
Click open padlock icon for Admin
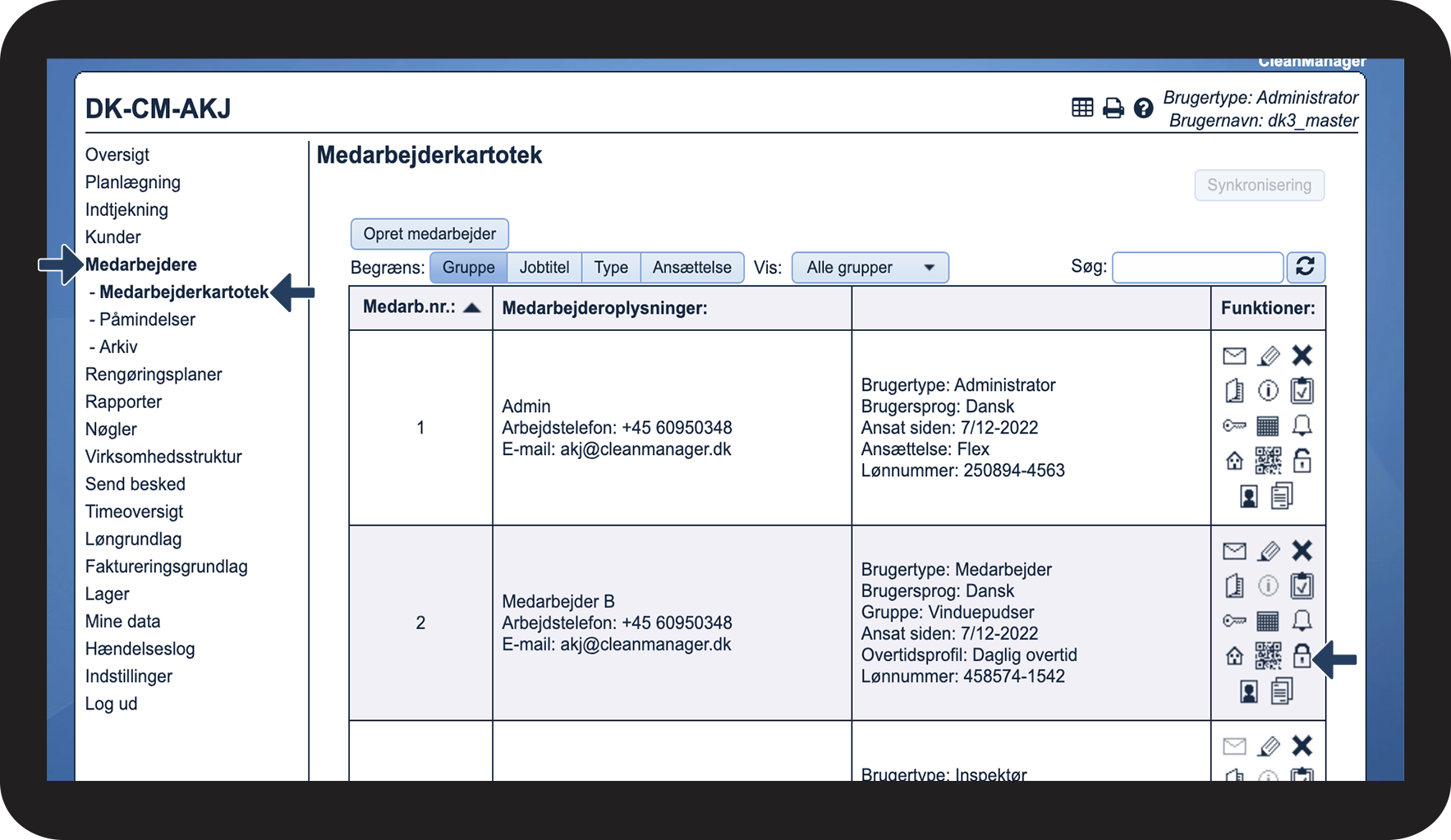point(1302,460)
